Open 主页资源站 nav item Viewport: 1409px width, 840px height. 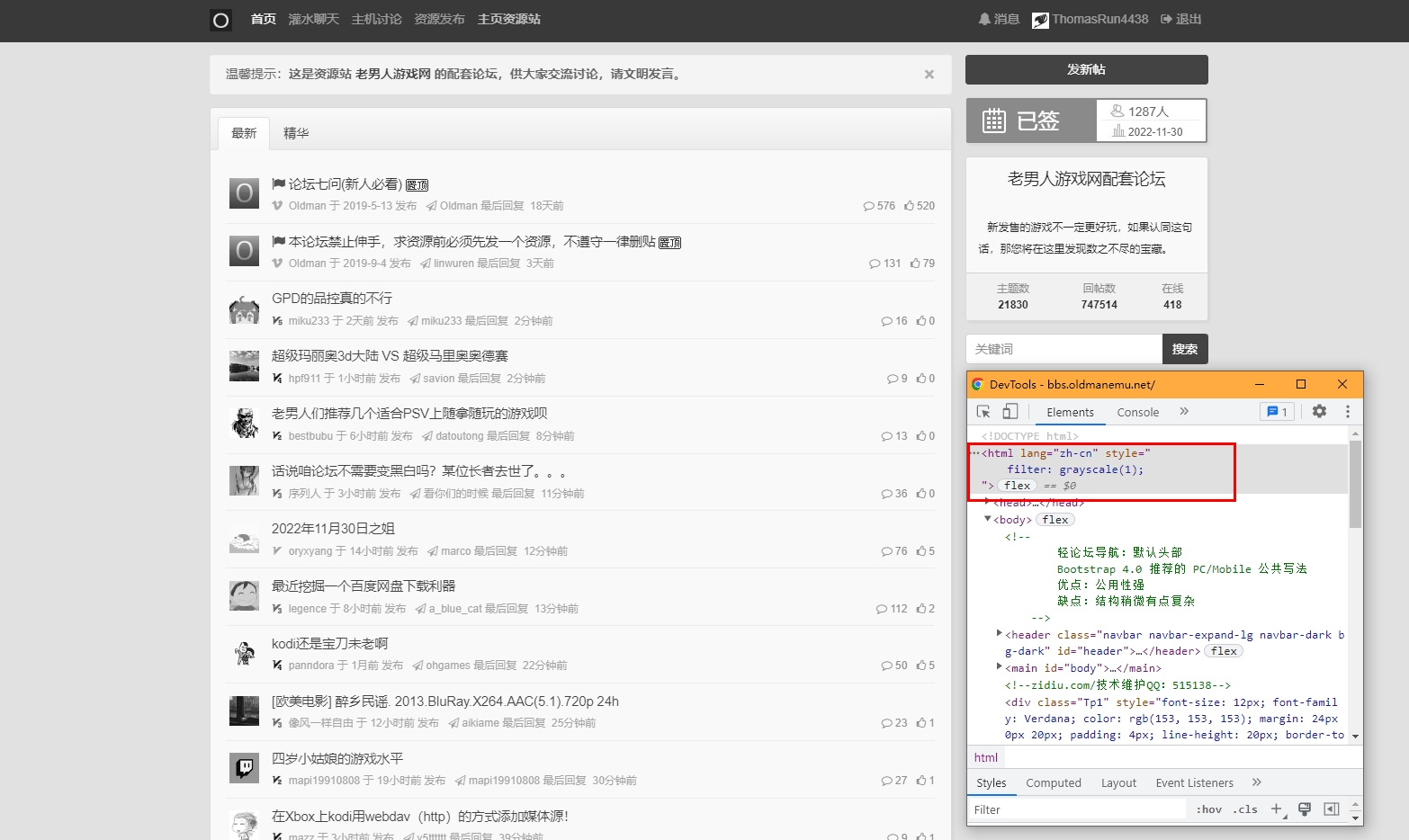[509, 19]
